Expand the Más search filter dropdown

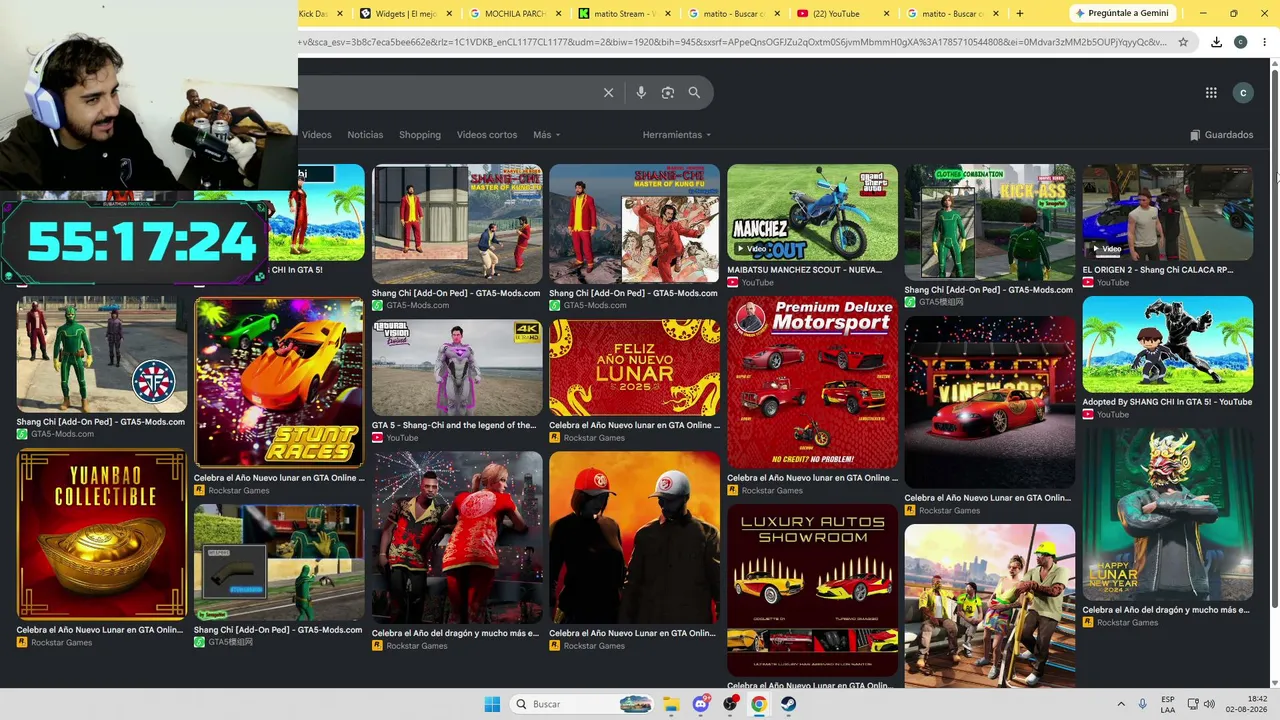tap(546, 135)
